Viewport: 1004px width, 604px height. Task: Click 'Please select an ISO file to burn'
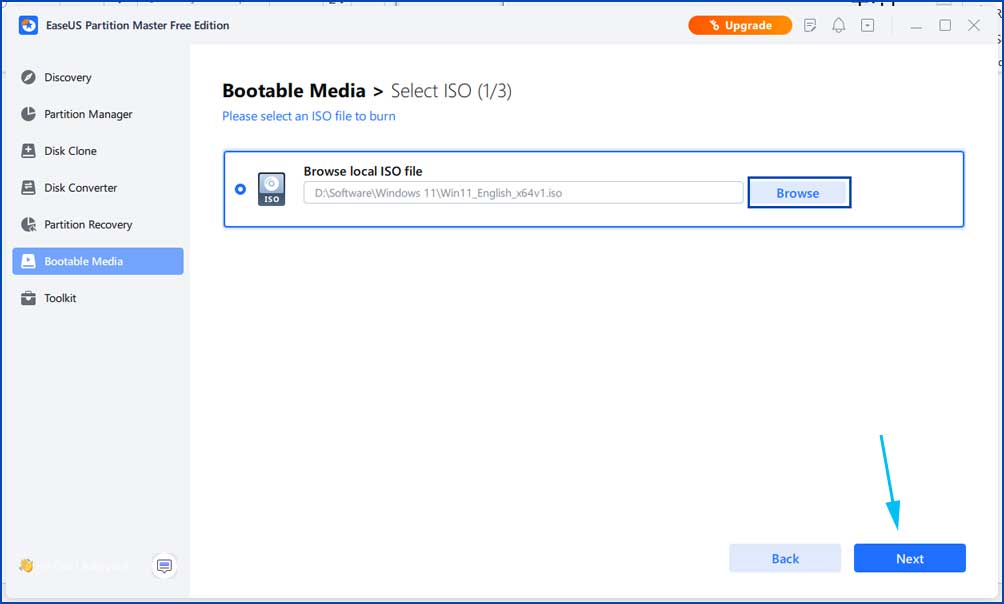(x=309, y=116)
